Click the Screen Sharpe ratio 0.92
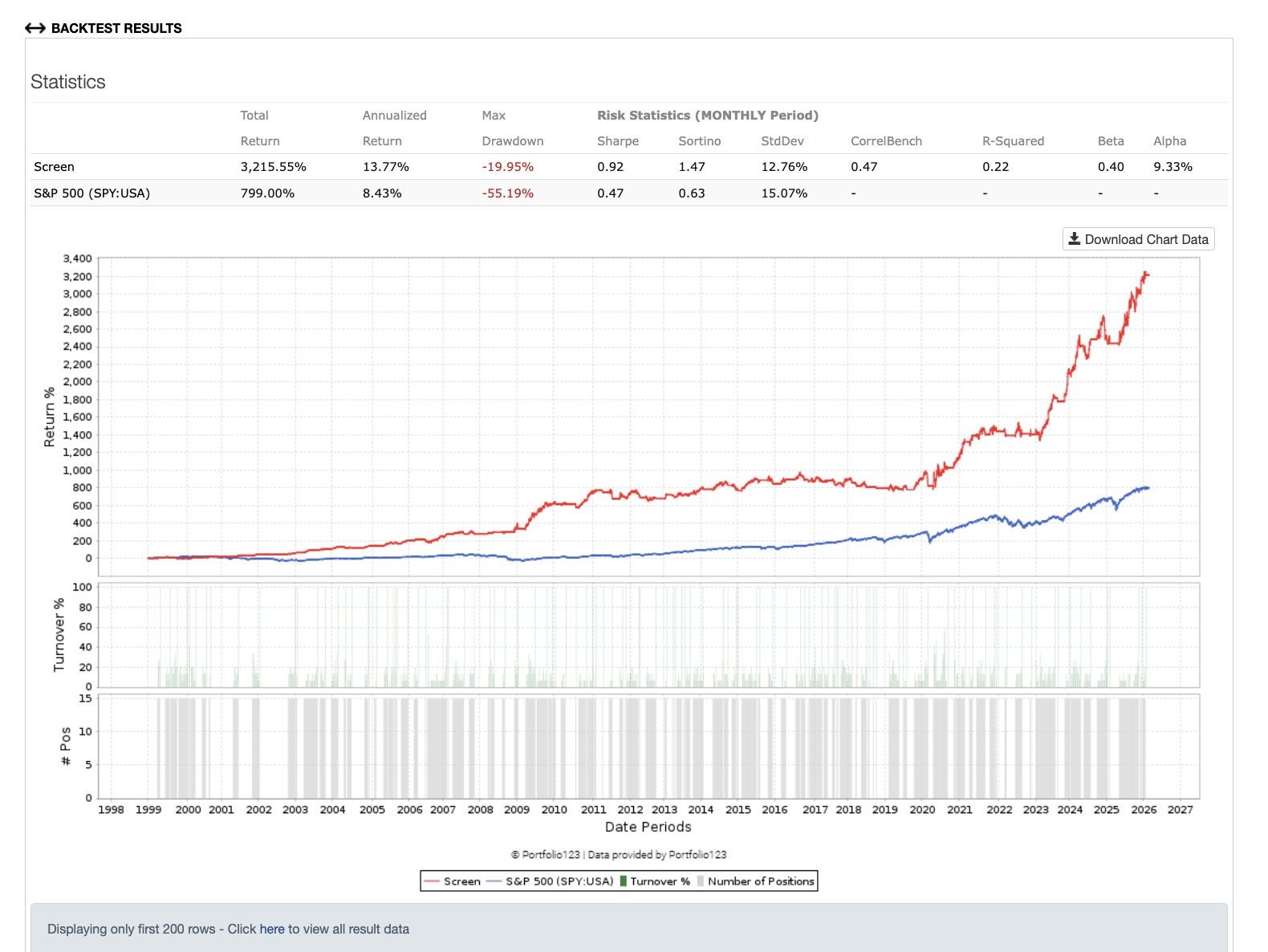 611,167
